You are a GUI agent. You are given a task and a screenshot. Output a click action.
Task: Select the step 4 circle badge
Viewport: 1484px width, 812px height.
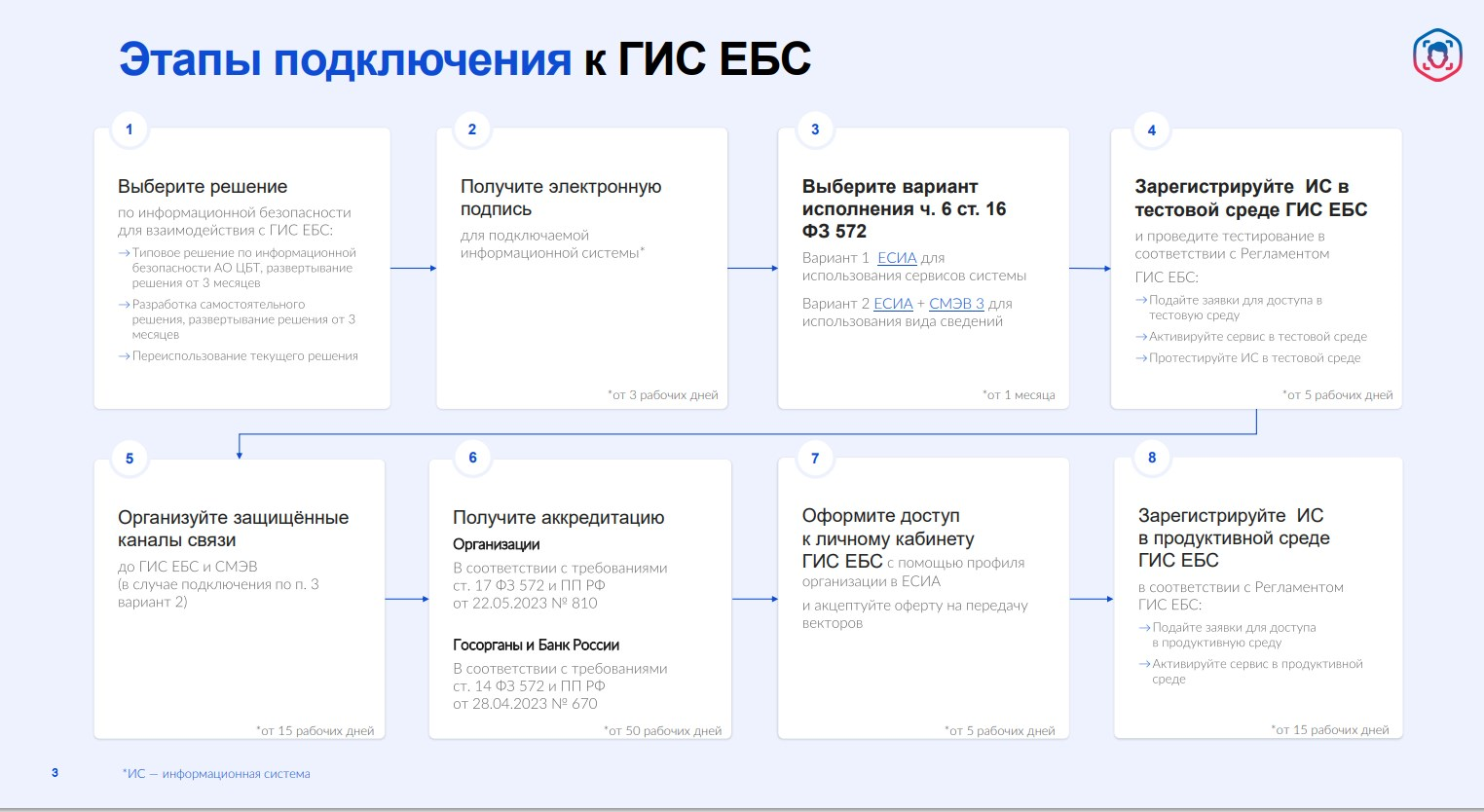1152,130
